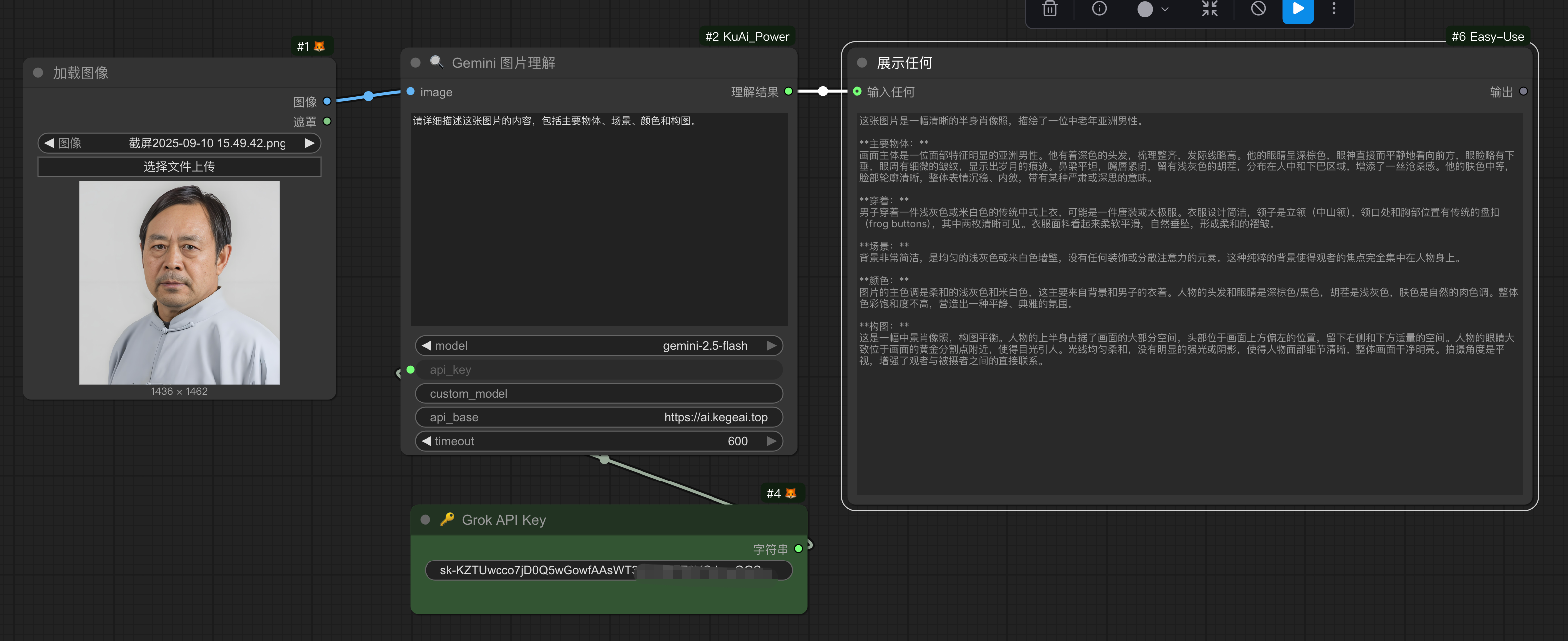Open more options three-dot menu

pyautogui.click(x=1334, y=8)
